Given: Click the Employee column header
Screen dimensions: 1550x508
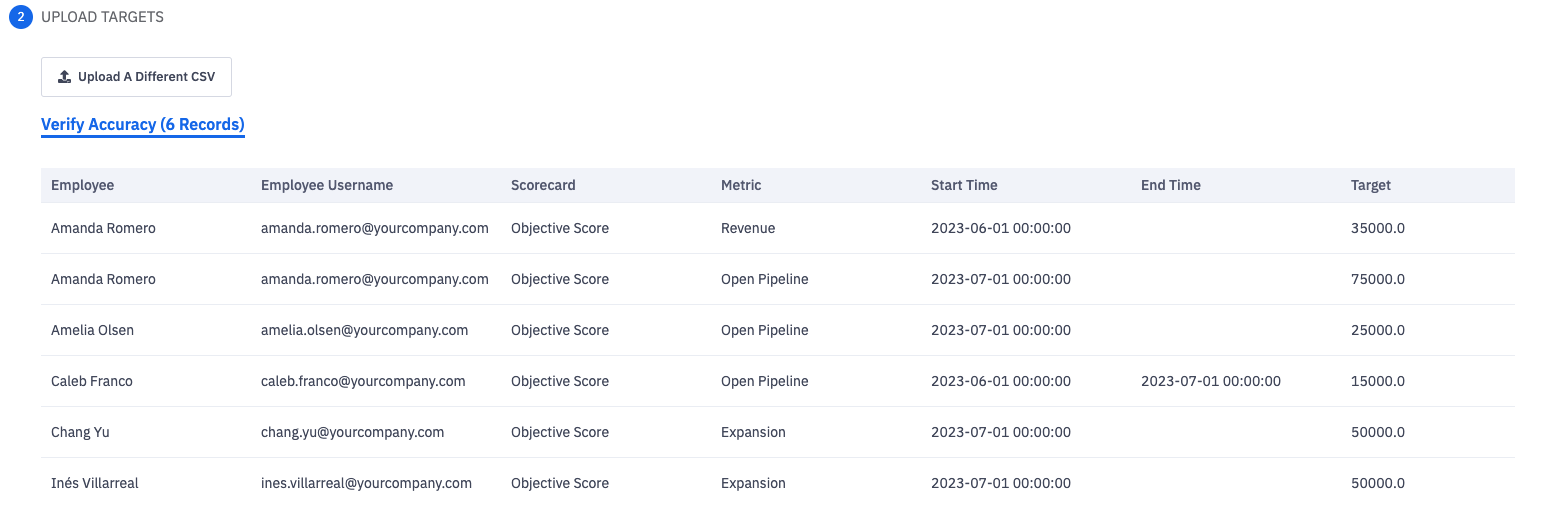Looking at the screenshot, I should (83, 185).
